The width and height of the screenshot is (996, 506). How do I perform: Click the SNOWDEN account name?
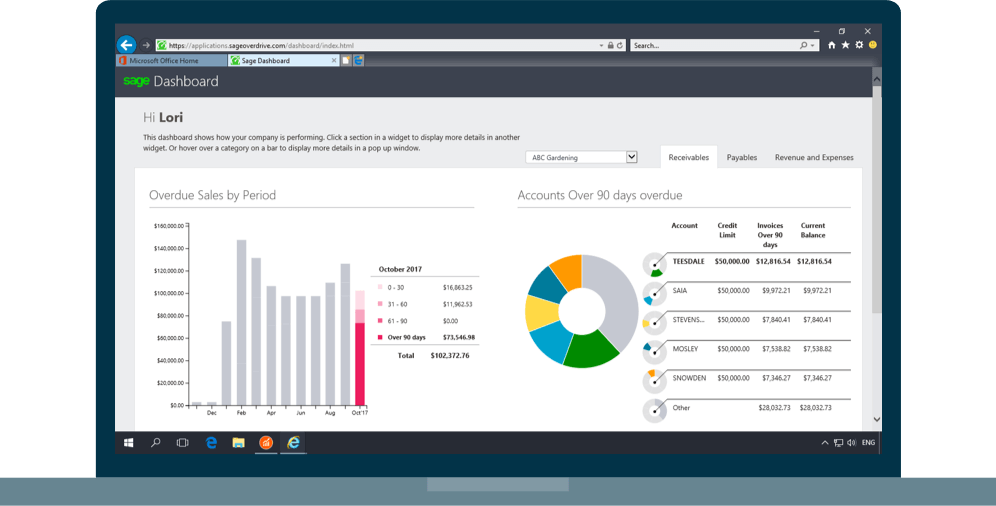point(689,378)
